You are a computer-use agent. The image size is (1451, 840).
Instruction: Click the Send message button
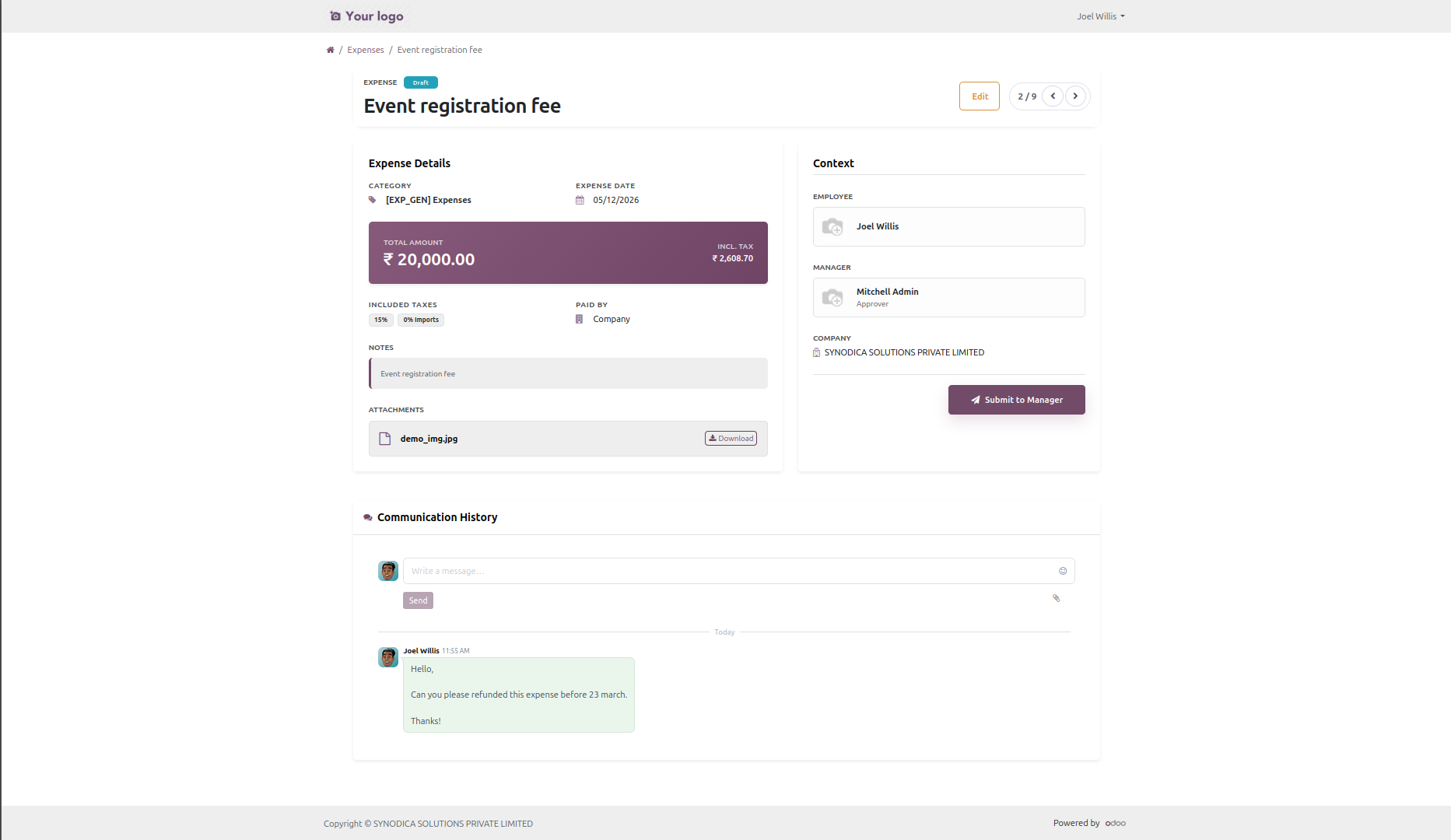tap(418, 600)
